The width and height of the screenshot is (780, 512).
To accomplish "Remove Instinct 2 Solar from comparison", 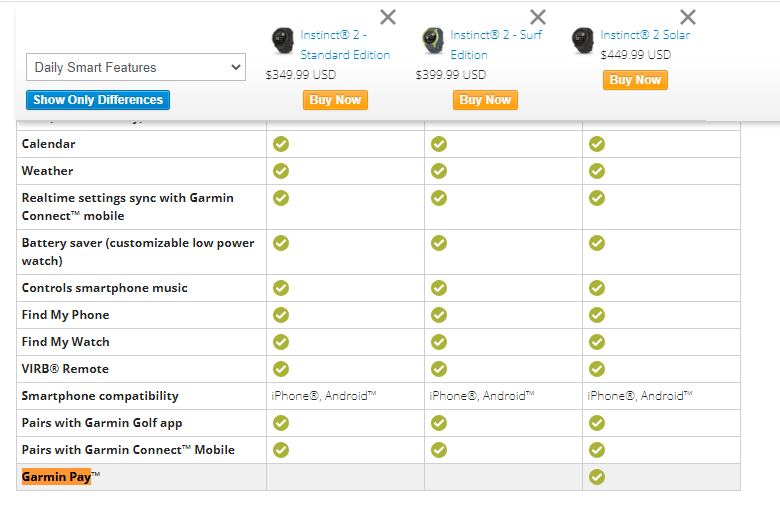I will click(x=688, y=17).
